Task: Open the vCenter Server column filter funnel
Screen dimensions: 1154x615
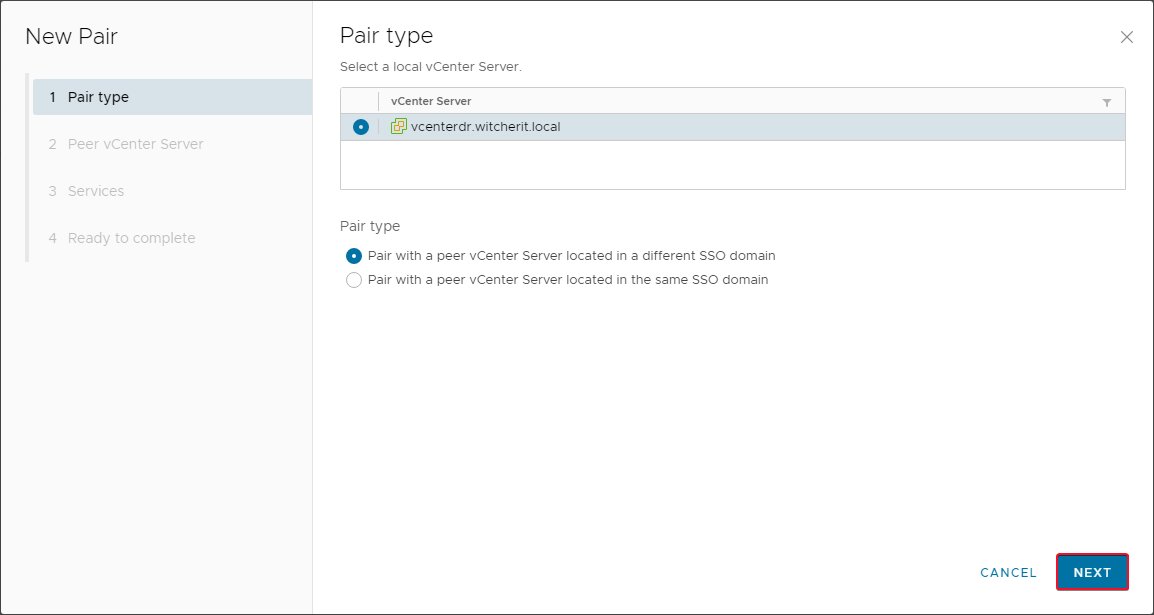Action: pyautogui.click(x=1106, y=101)
